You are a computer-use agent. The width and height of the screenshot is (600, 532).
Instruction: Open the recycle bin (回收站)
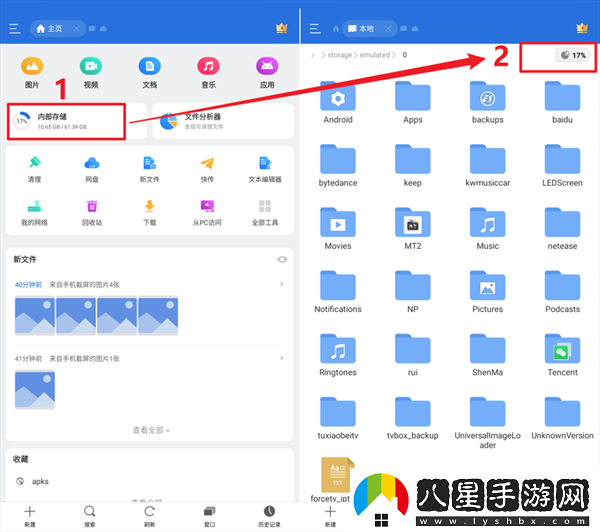[x=92, y=213]
